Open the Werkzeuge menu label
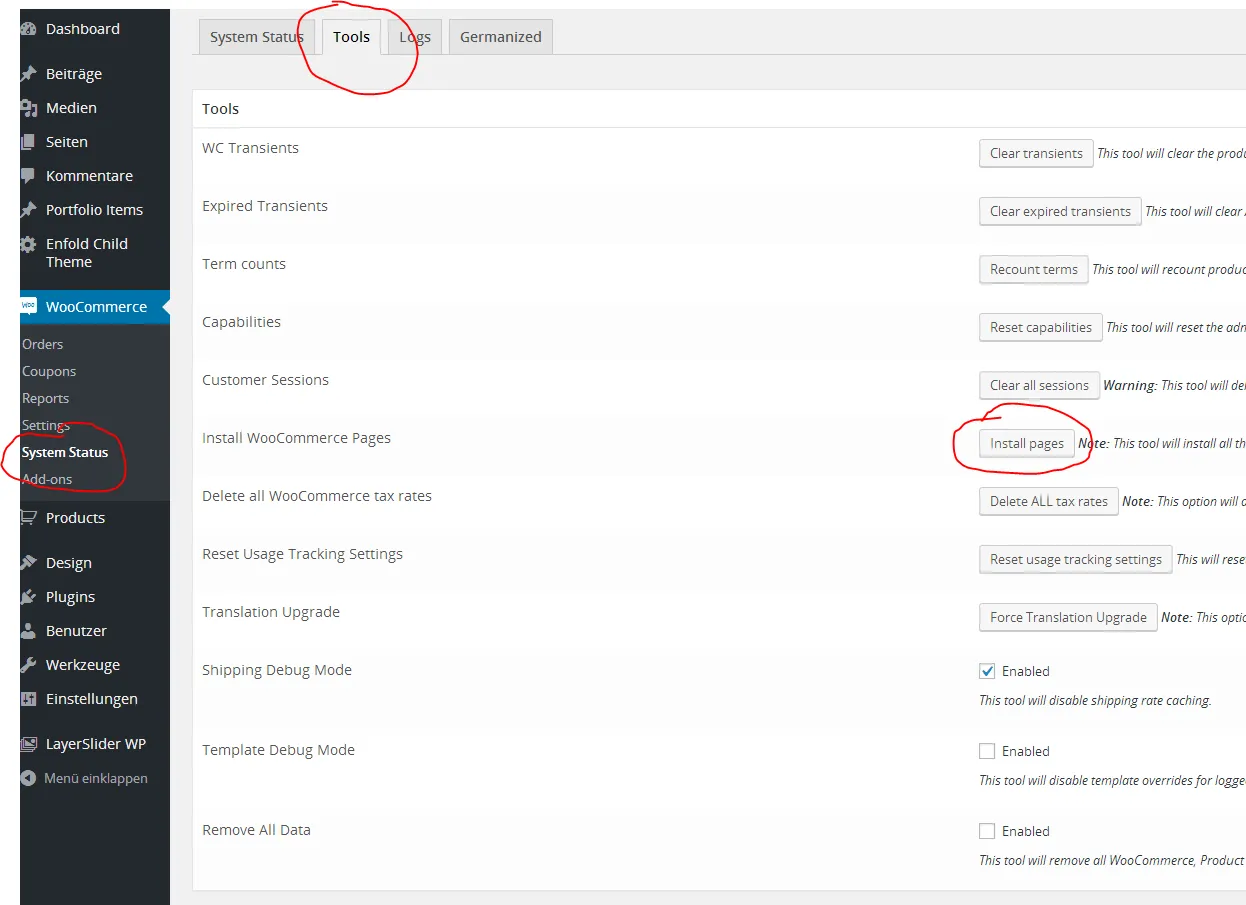This screenshot has width=1246, height=905. (83, 665)
